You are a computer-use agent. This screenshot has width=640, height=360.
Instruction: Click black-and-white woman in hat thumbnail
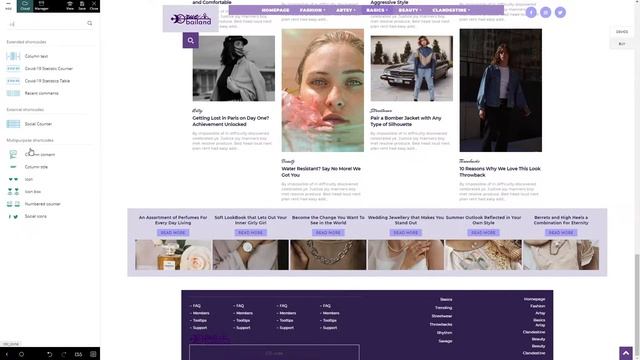(233, 68)
